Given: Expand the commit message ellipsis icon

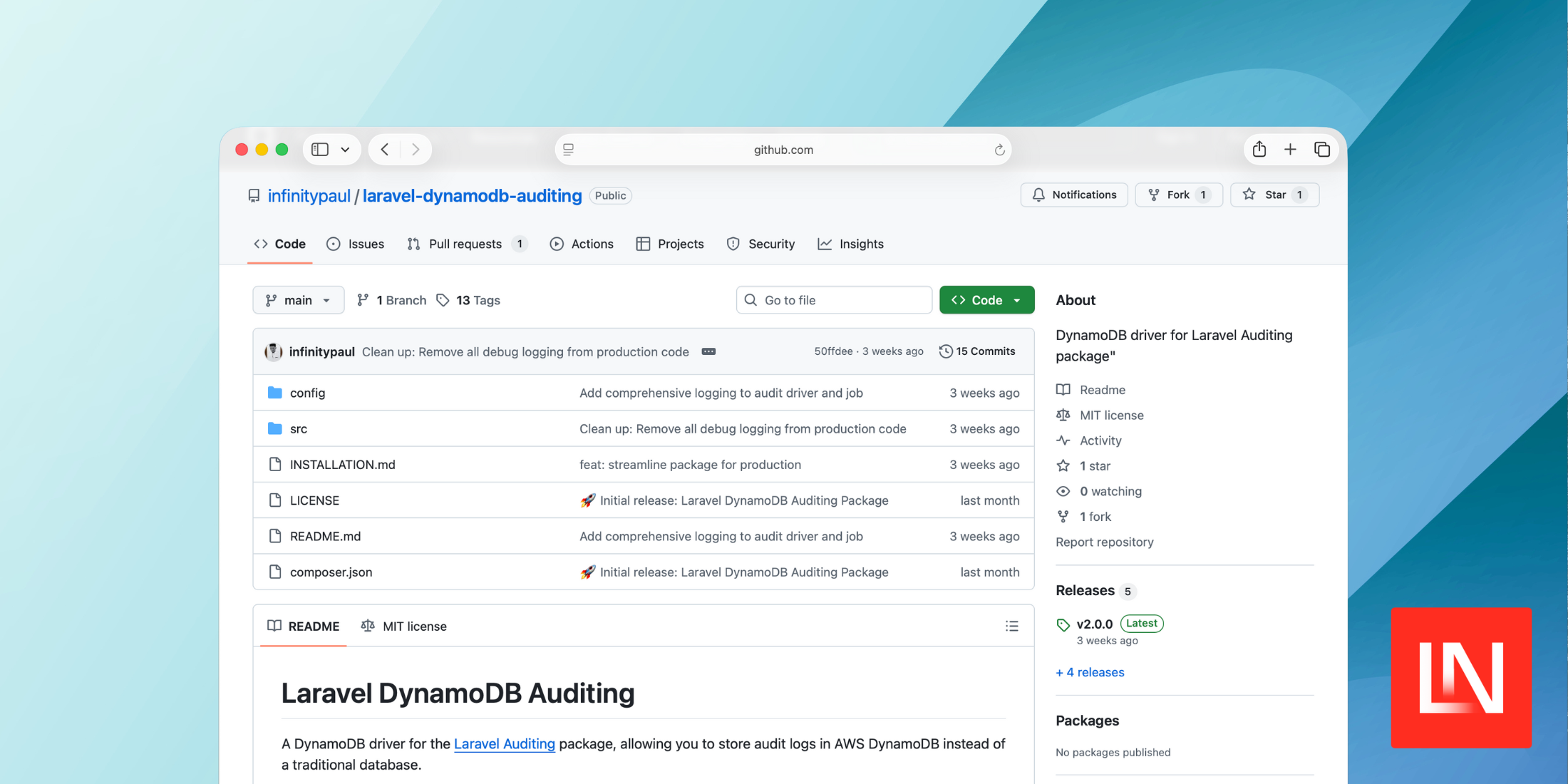Looking at the screenshot, I should (708, 351).
